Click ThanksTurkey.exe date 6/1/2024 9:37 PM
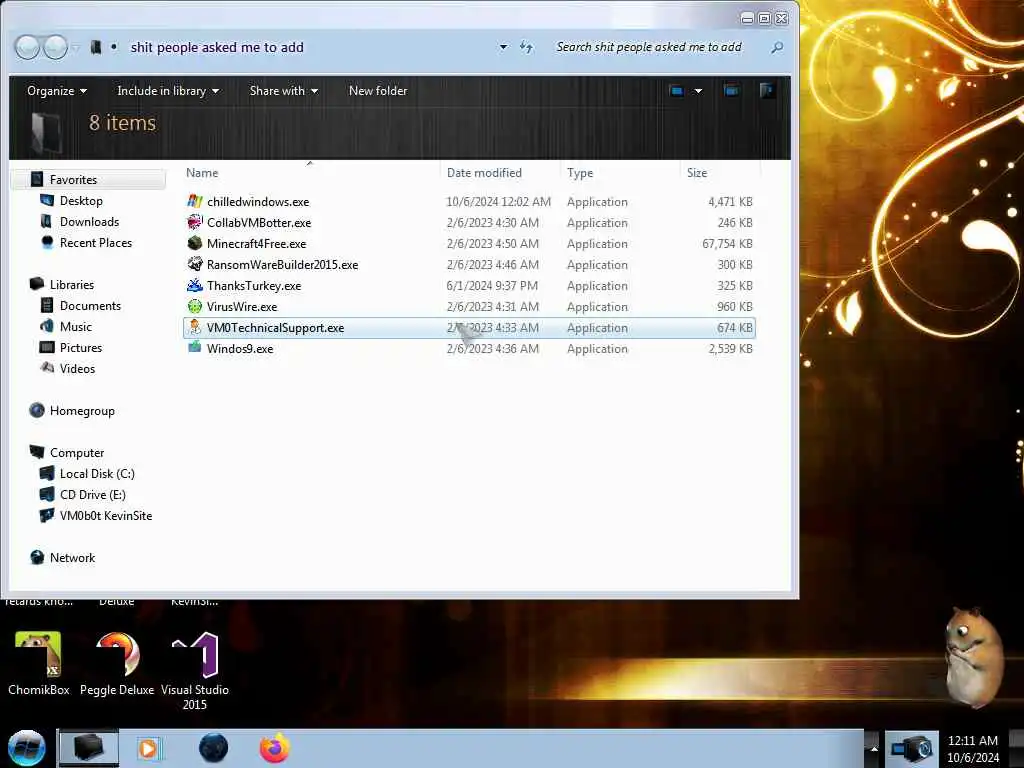The image size is (1024, 768). click(492, 285)
